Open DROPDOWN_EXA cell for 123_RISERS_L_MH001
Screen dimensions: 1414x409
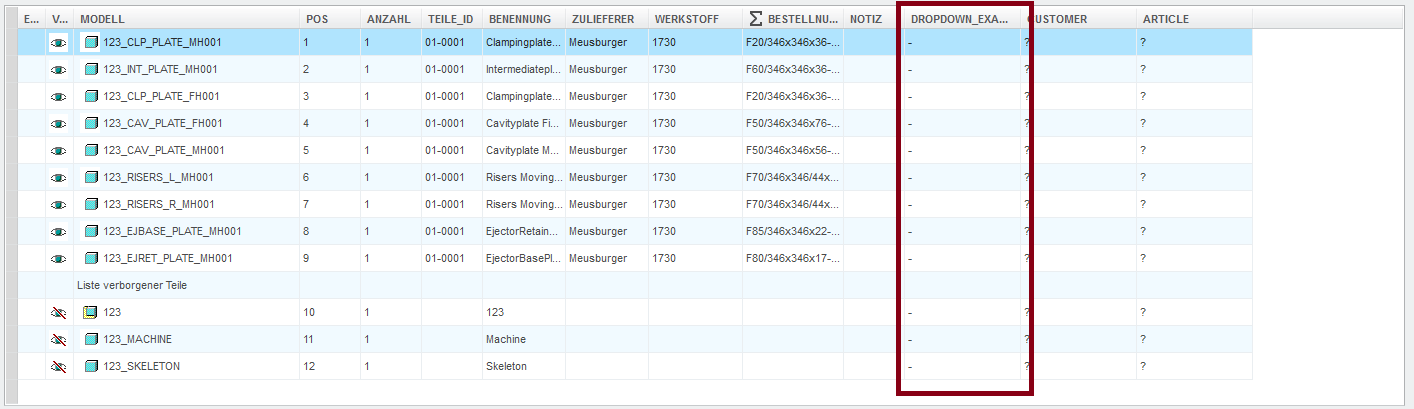coord(961,178)
